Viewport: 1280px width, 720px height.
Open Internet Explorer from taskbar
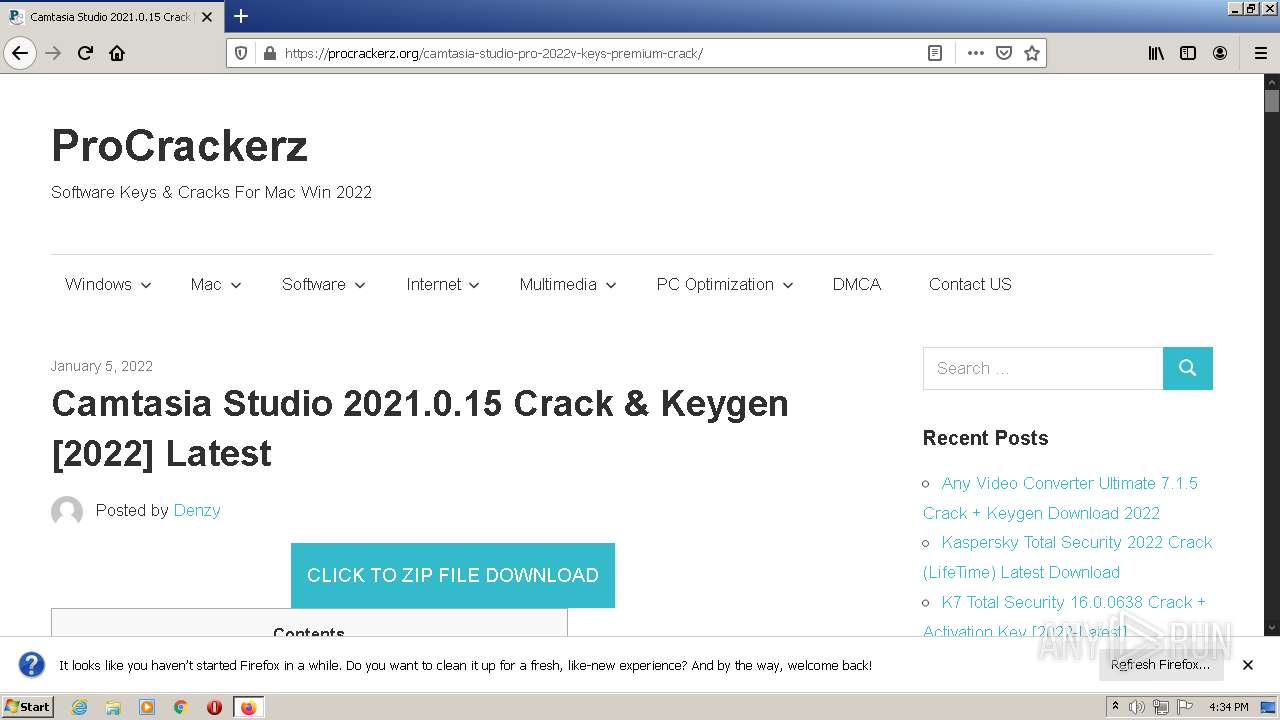click(80, 707)
